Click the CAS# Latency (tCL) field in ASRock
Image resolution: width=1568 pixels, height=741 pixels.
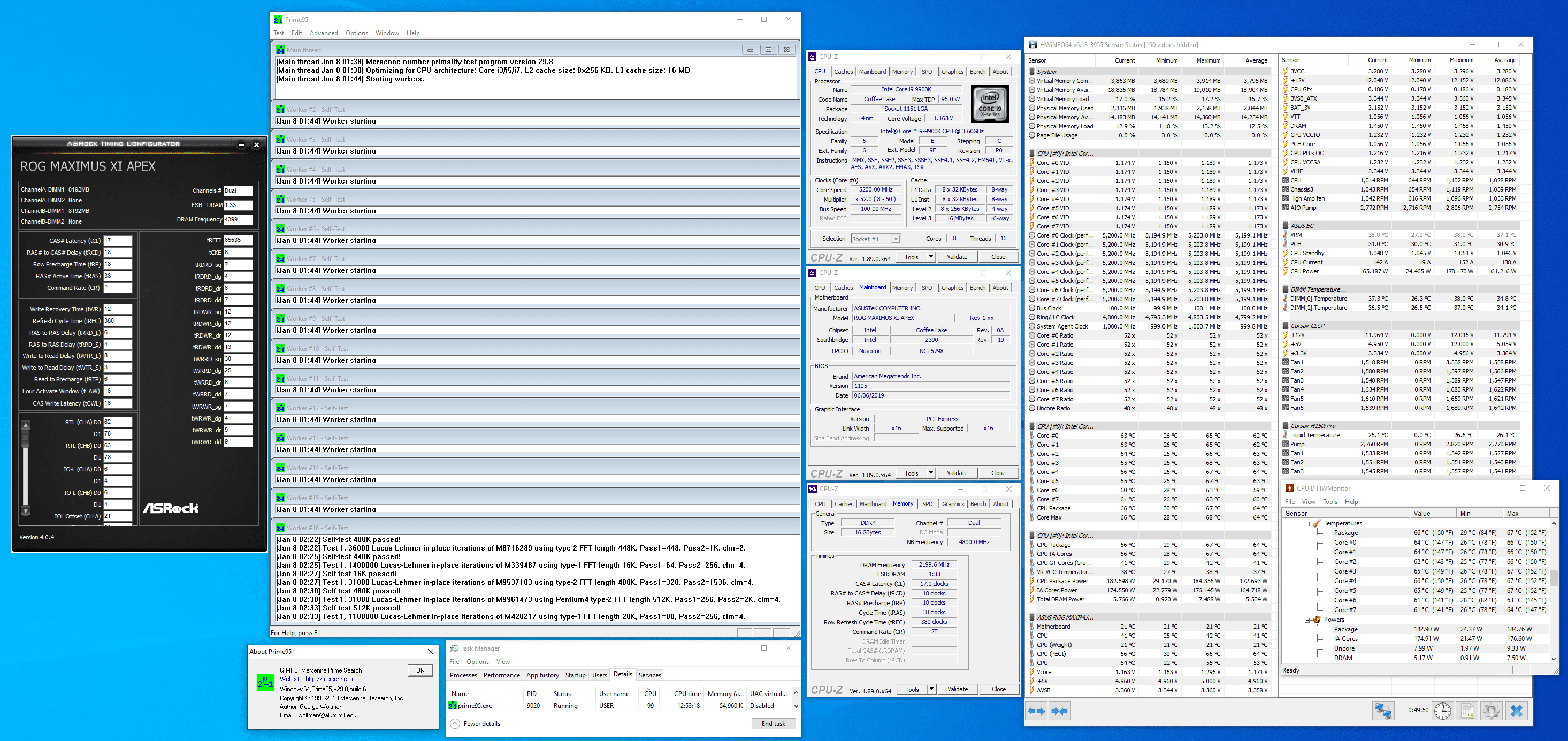point(118,241)
